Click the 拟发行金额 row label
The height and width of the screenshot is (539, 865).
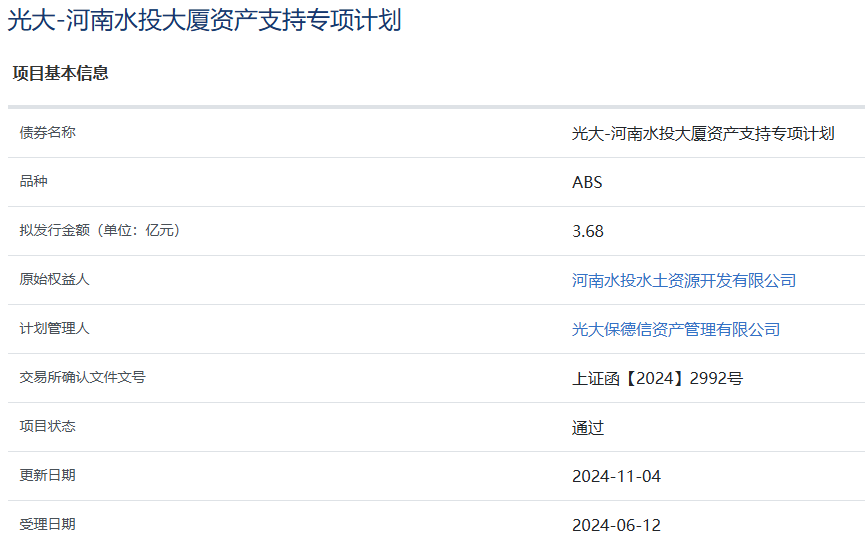pos(99,230)
